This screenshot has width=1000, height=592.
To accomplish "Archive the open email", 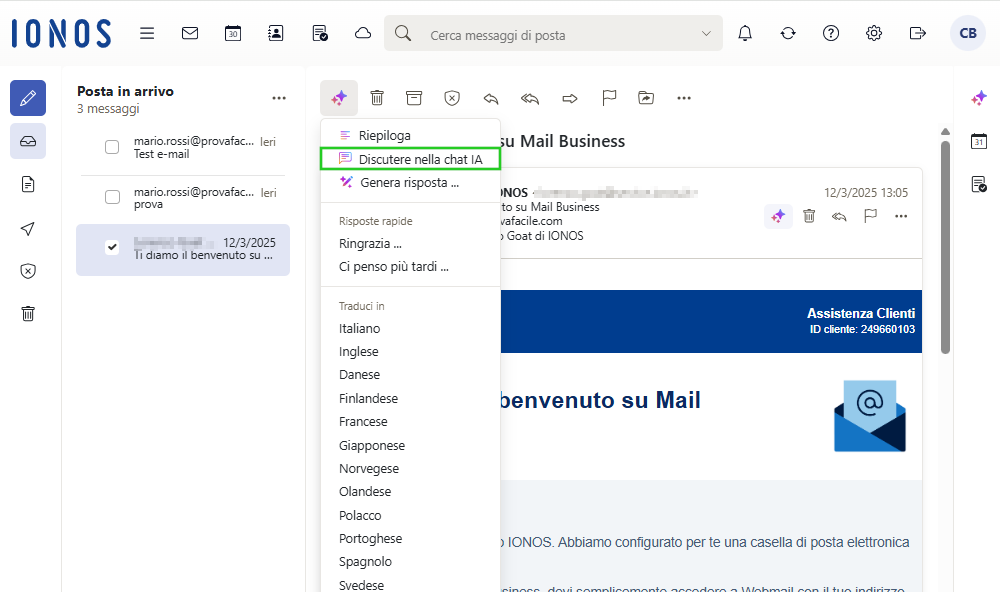I will [x=414, y=98].
